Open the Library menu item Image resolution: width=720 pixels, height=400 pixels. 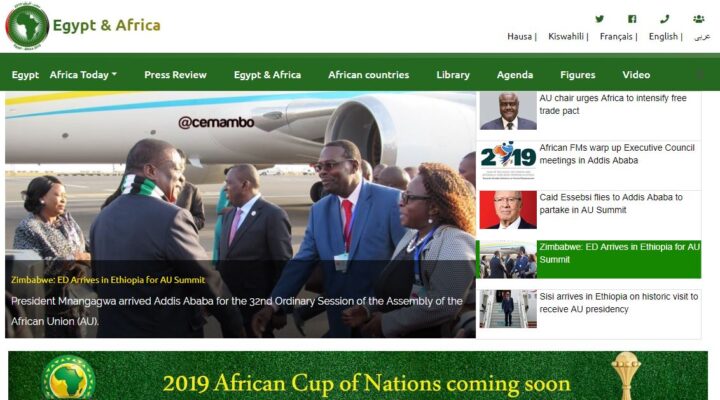click(x=453, y=75)
